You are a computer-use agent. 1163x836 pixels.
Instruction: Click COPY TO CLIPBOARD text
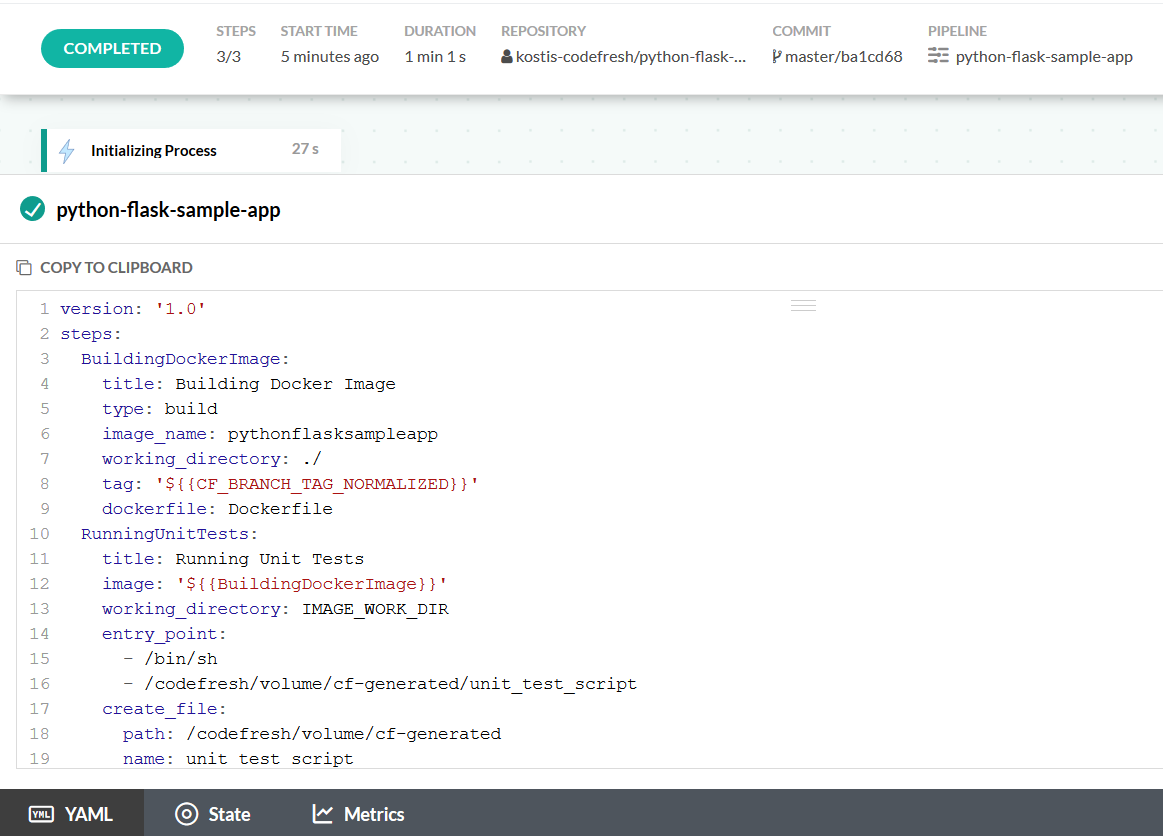(116, 268)
